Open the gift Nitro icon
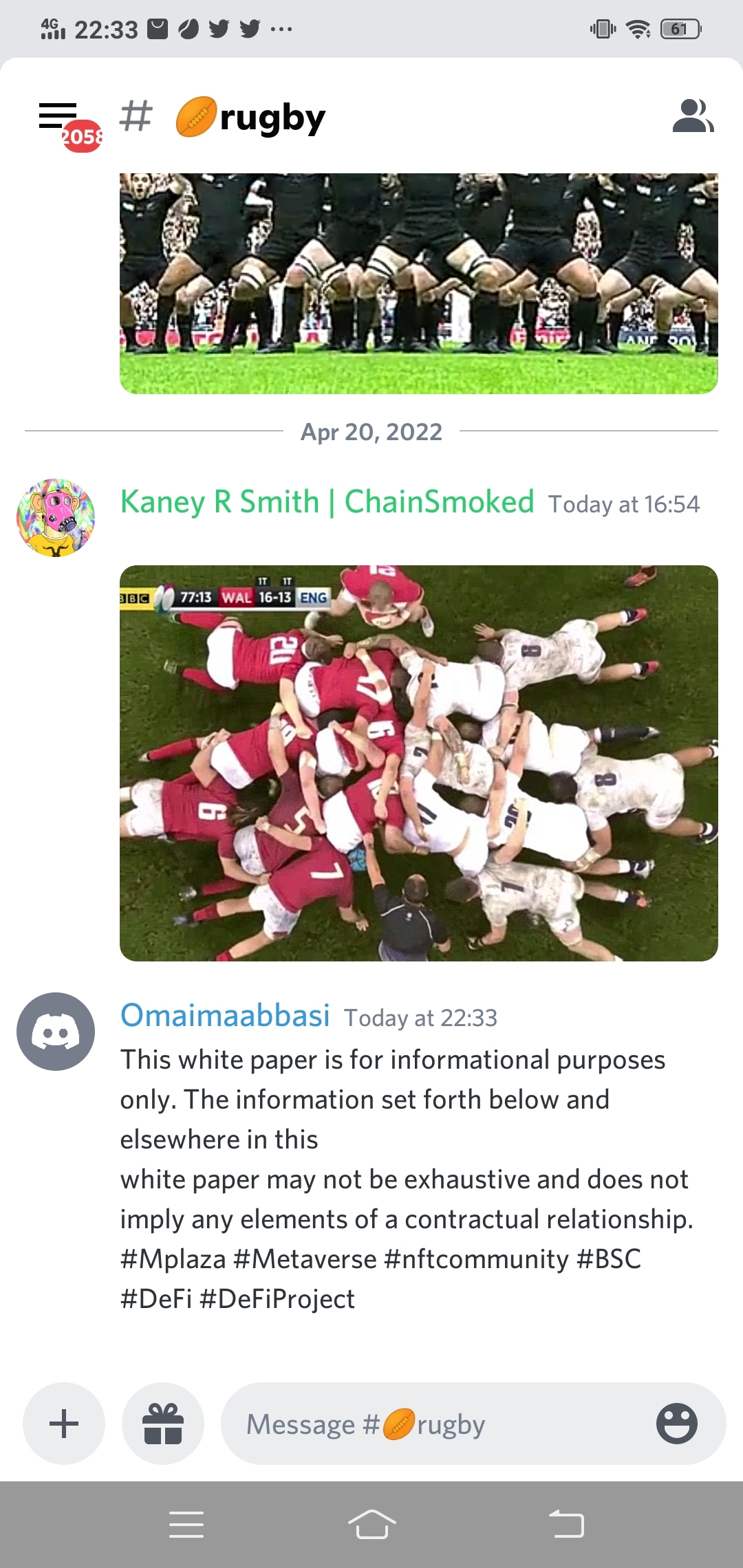Screen dimensions: 743x1568 (x=163, y=1424)
